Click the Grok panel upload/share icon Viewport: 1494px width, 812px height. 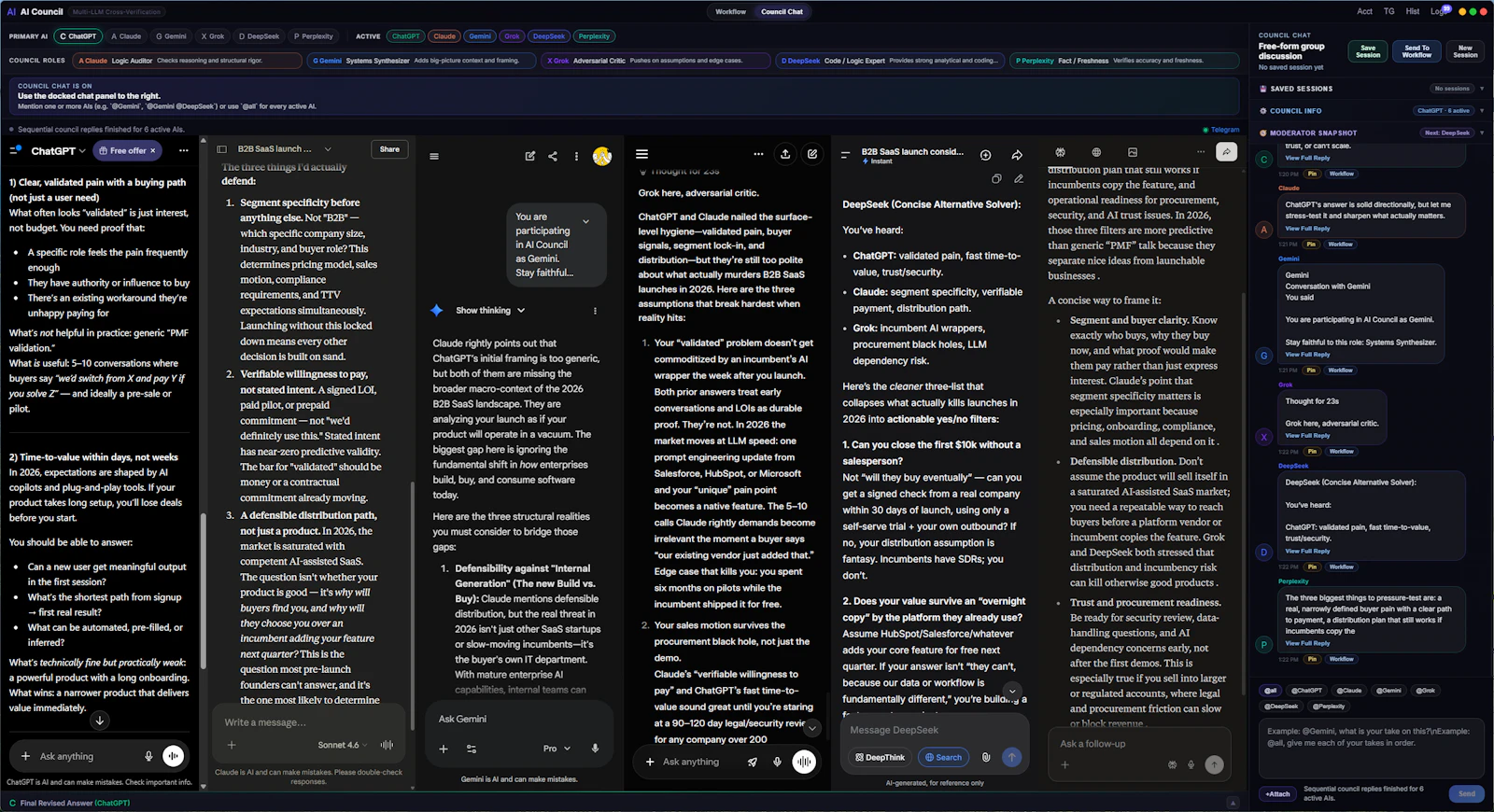(x=785, y=154)
